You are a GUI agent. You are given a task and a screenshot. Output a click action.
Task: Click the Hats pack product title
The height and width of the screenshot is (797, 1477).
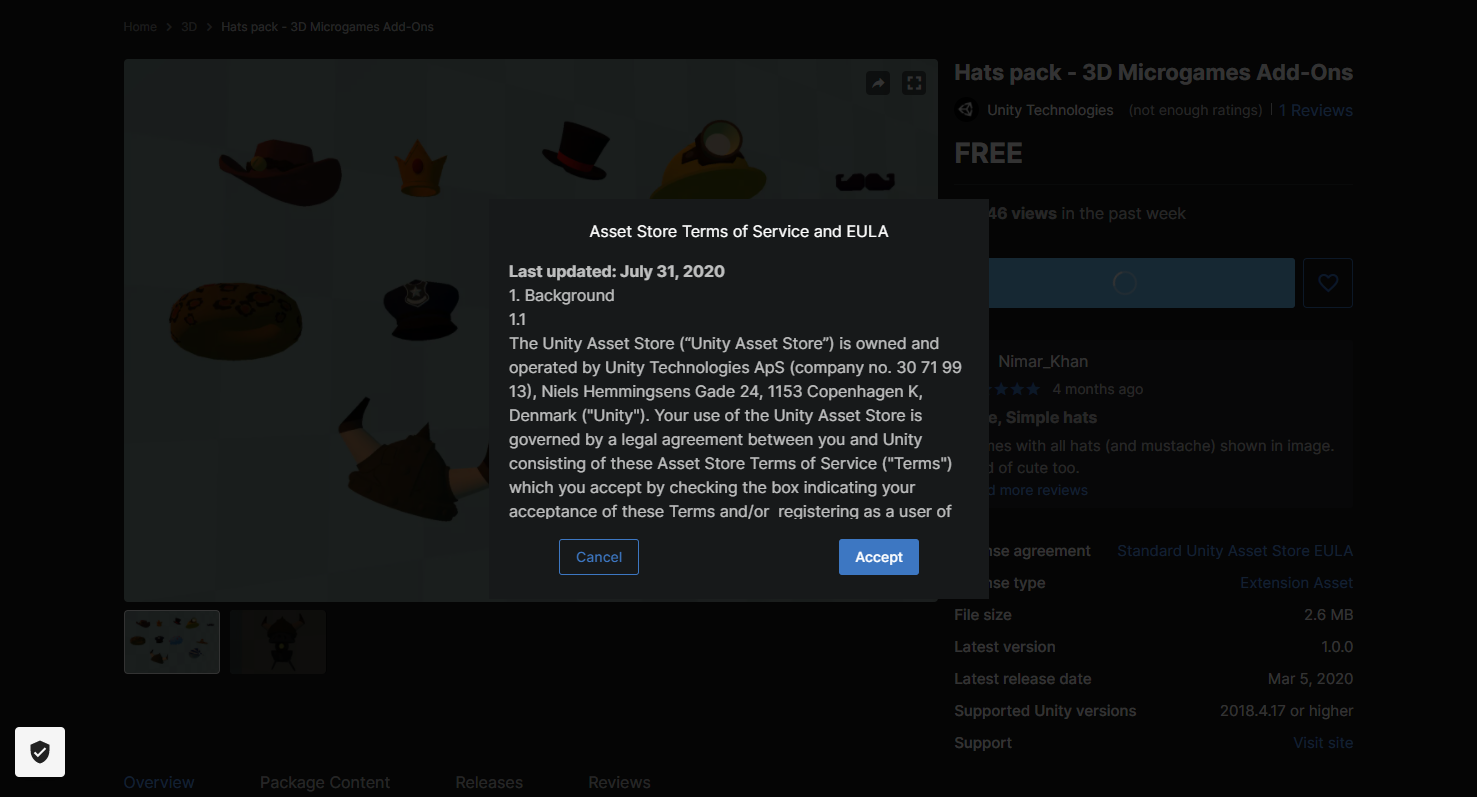tap(1153, 72)
